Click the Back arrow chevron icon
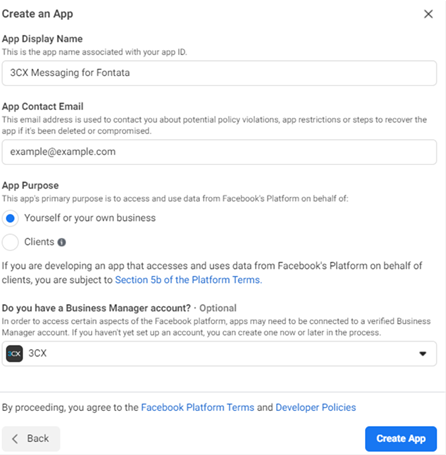The height and width of the screenshot is (455, 446). click(x=15, y=439)
